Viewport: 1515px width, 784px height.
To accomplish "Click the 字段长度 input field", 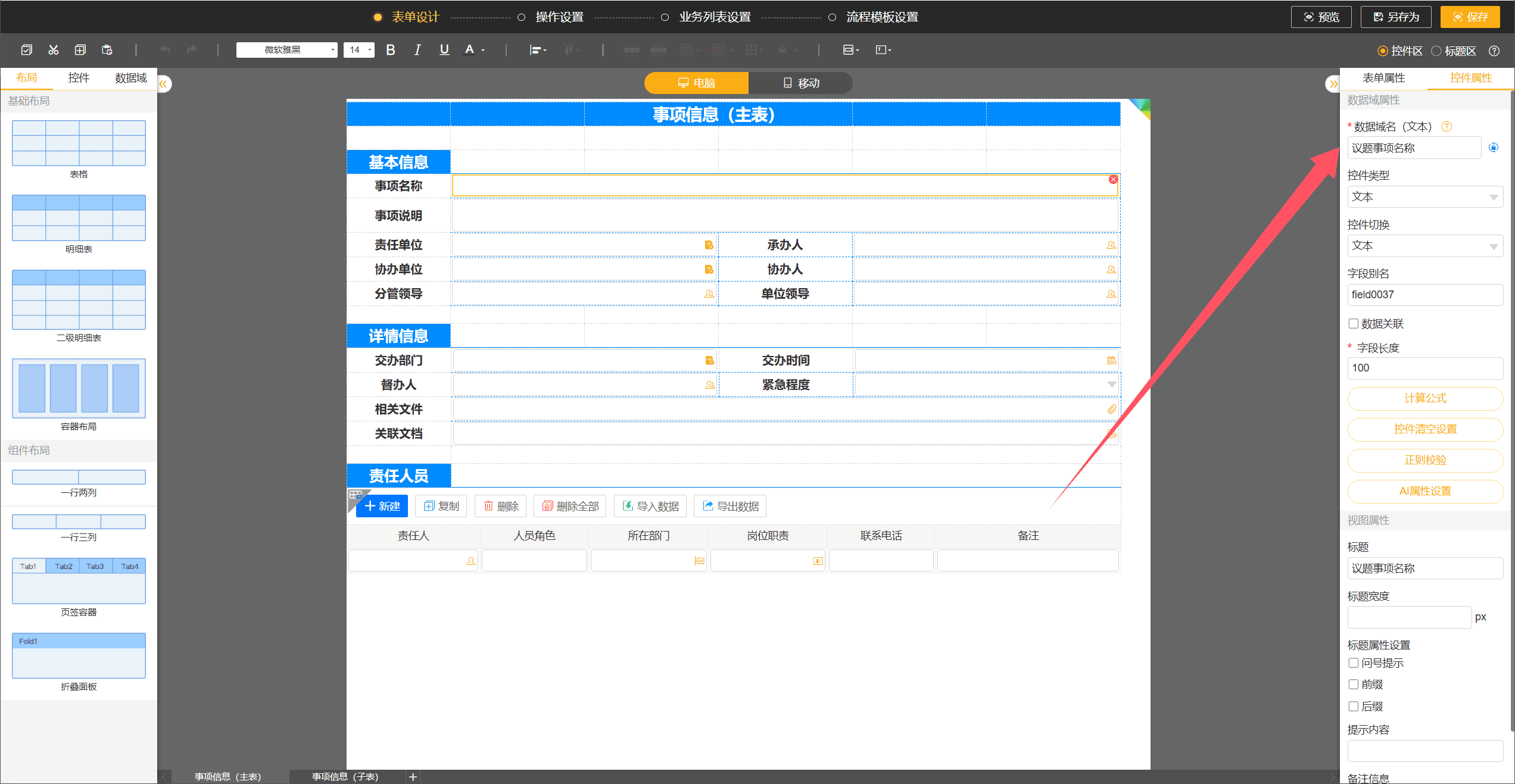I will (1425, 368).
